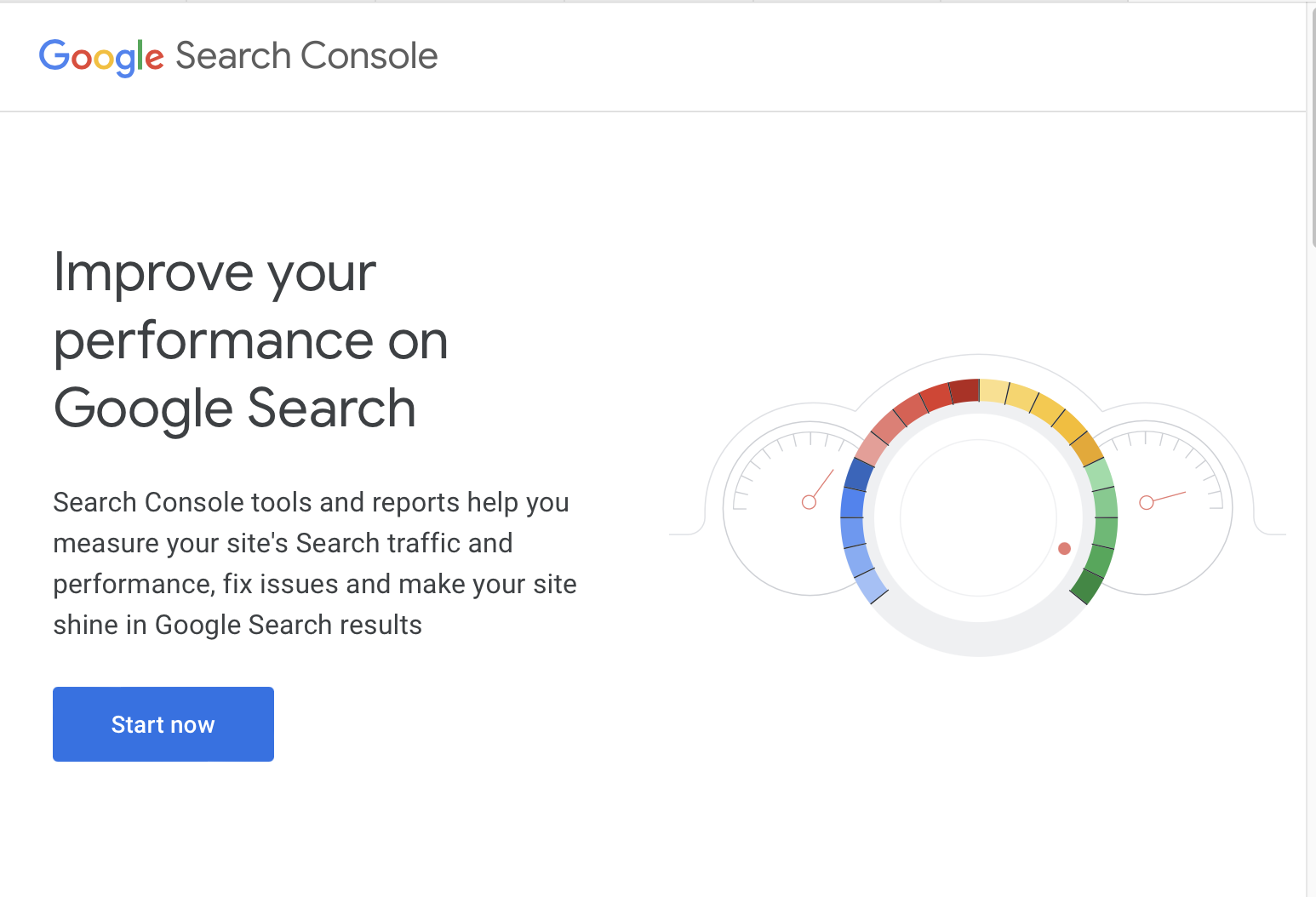Click the Google logo in the header
Screen dimensions: 1316x897
click(x=100, y=57)
